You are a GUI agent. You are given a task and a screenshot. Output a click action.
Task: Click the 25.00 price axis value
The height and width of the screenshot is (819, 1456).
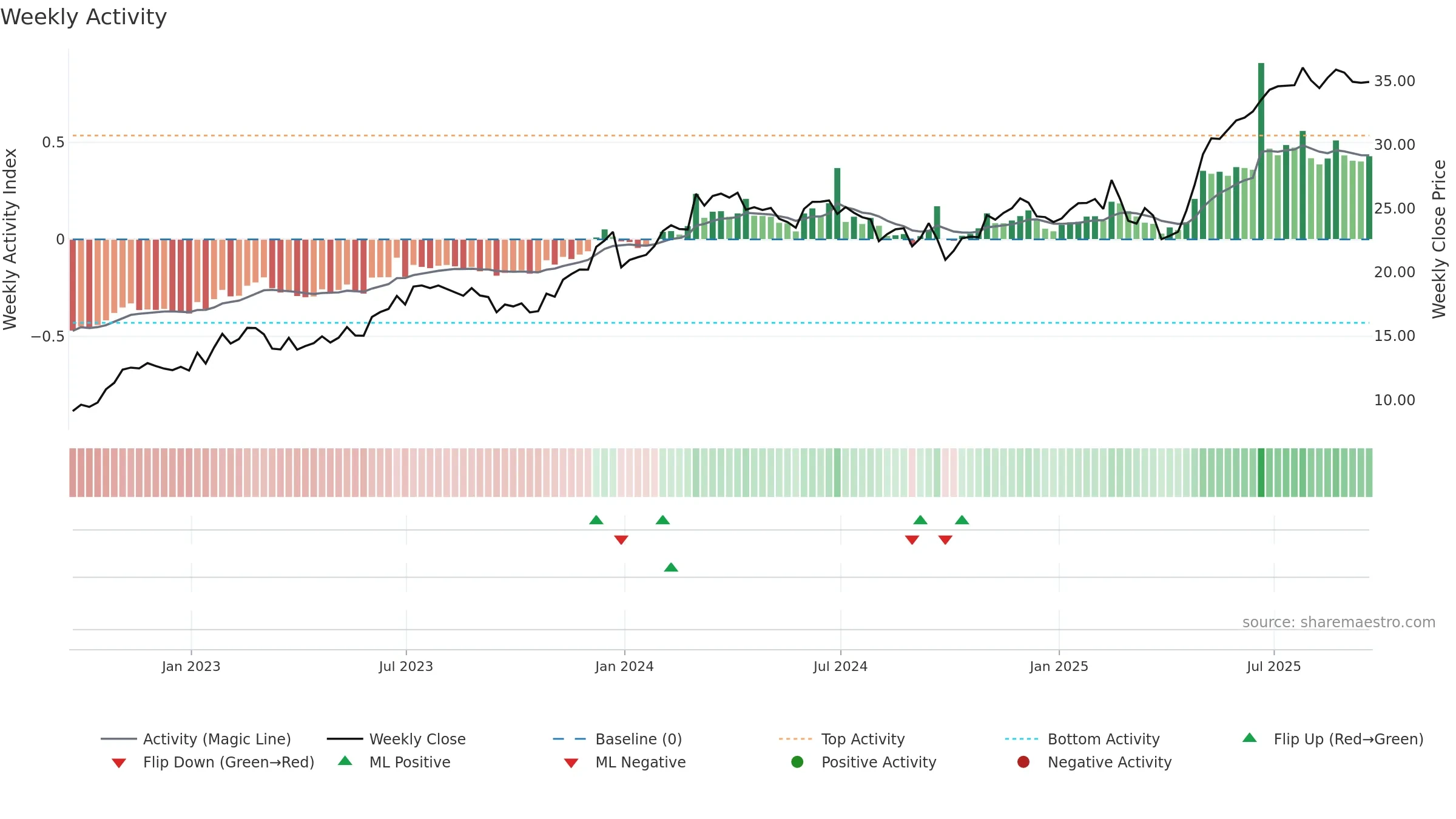pos(1395,209)
